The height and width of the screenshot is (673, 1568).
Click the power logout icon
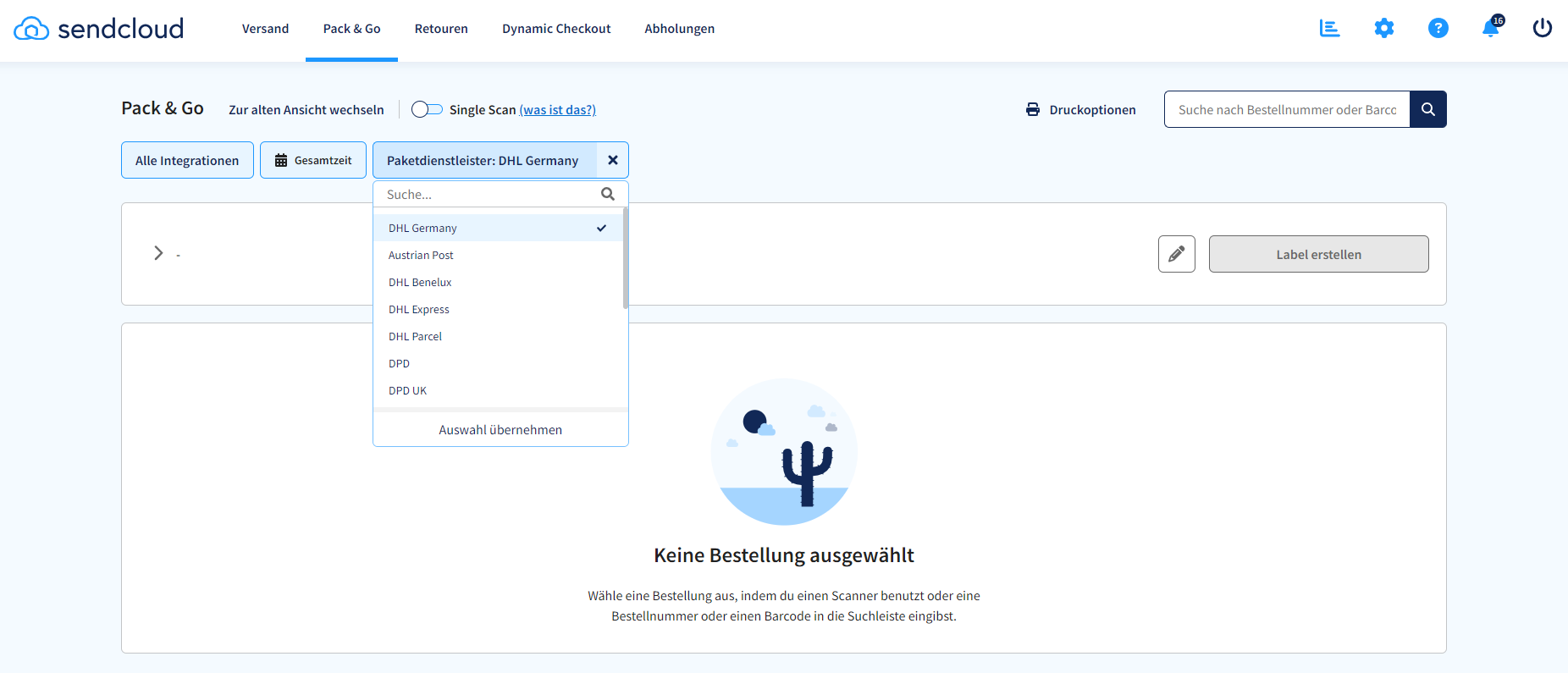[x=1543, y=28]
